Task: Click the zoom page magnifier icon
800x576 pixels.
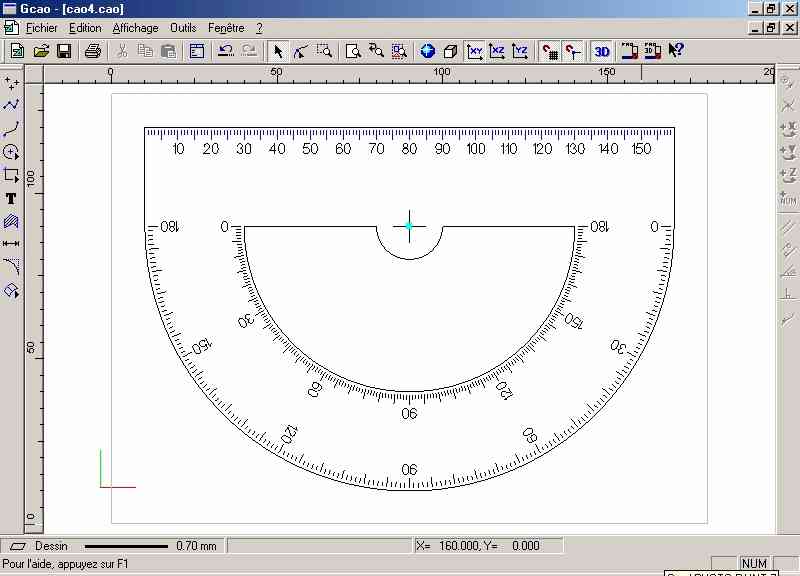Action: [x=353, y=51]
